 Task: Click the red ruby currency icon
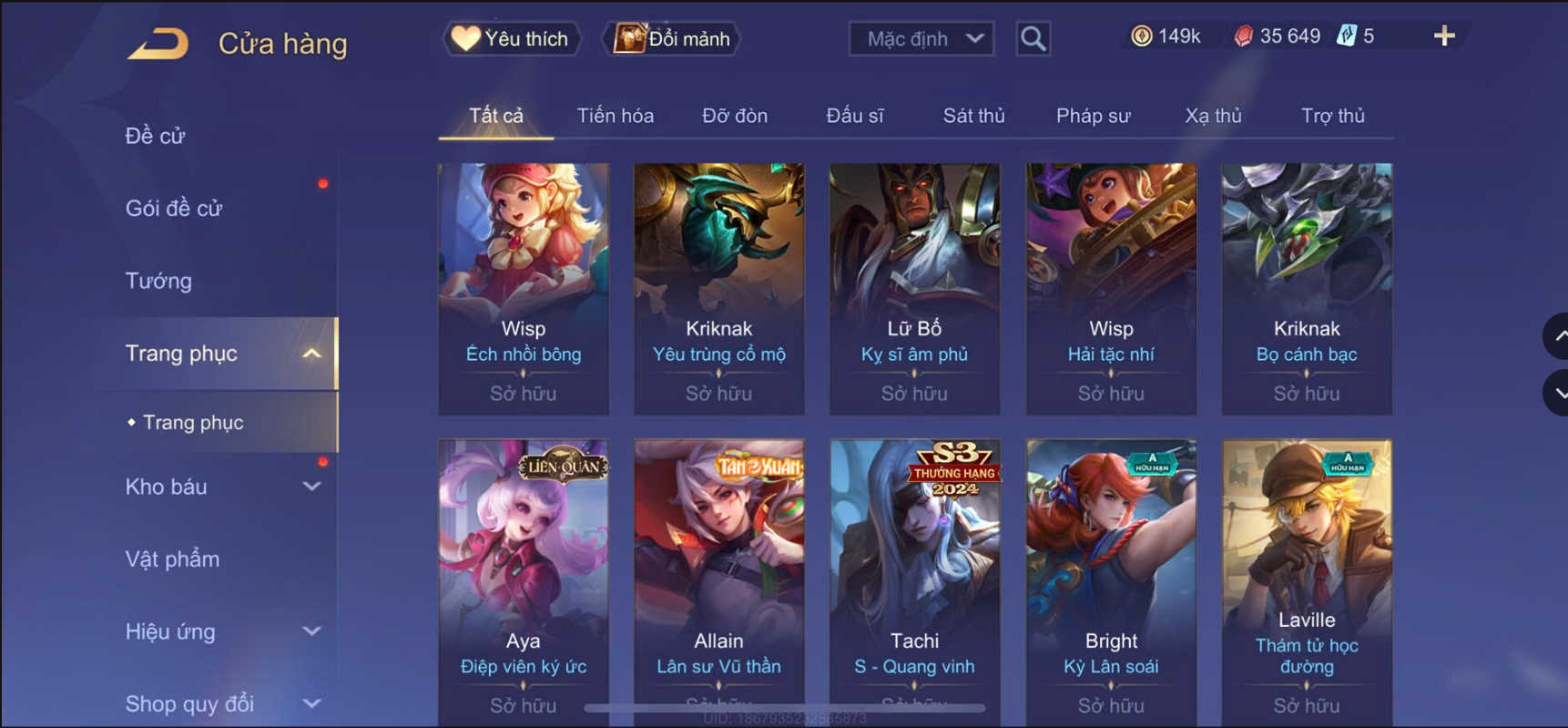(x=1243, y=36)
